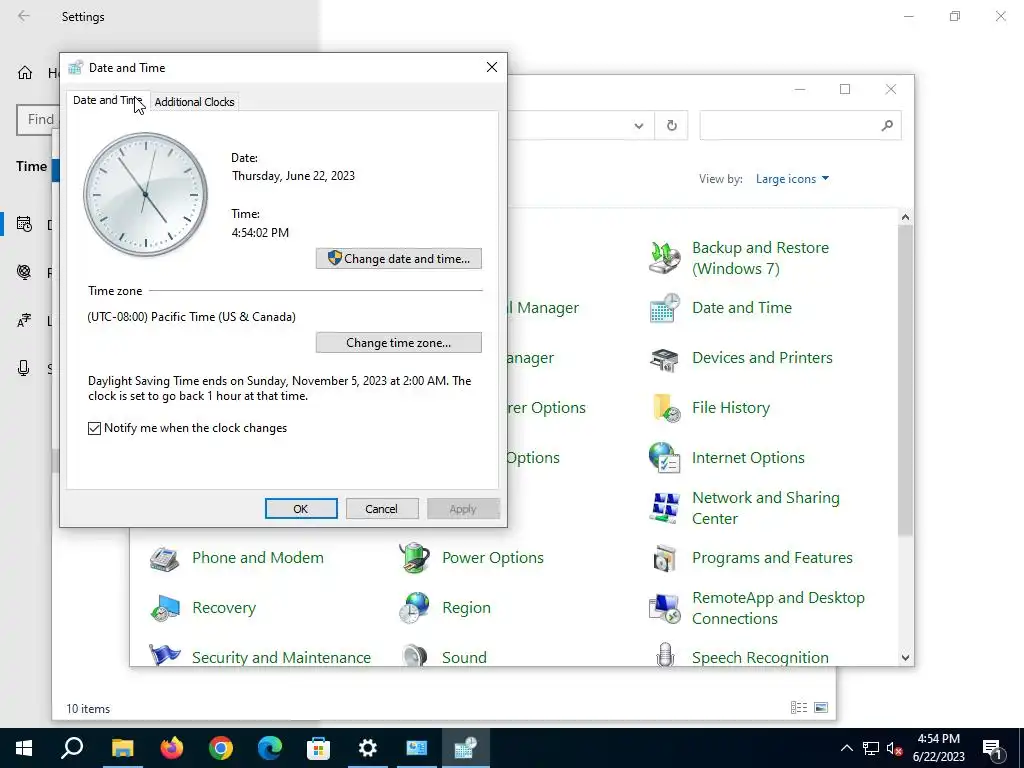Open the Recovery icon

[165, 608]
